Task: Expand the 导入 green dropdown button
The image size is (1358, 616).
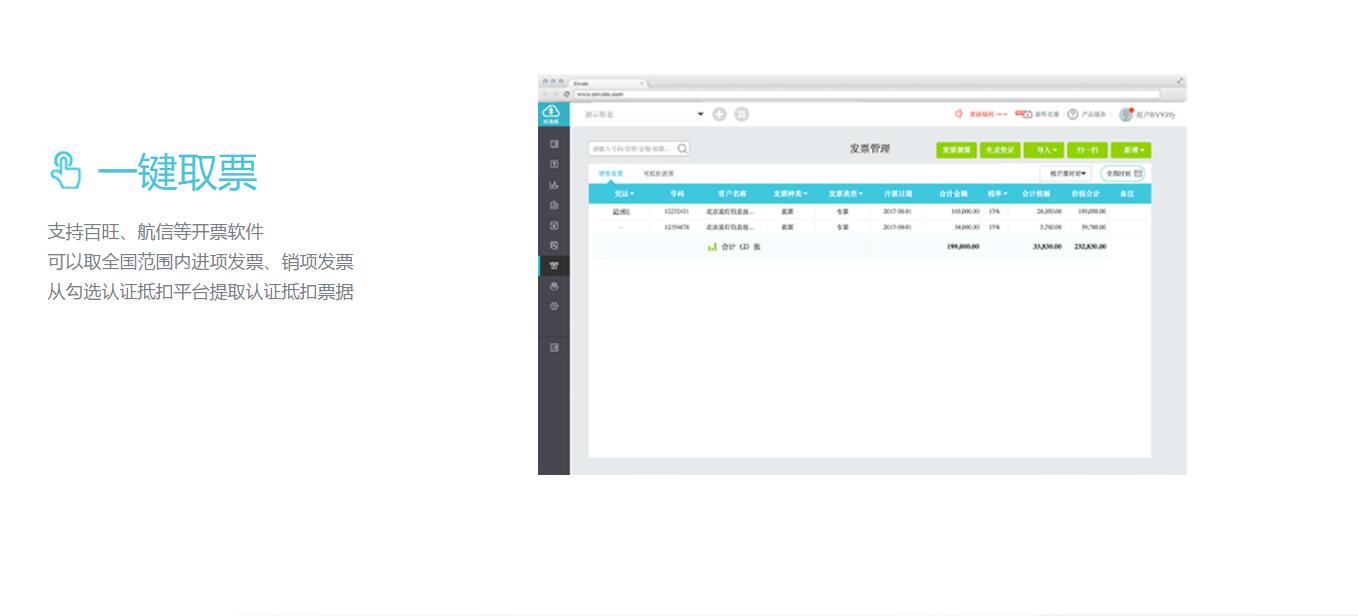Action: click(1043, 150)
